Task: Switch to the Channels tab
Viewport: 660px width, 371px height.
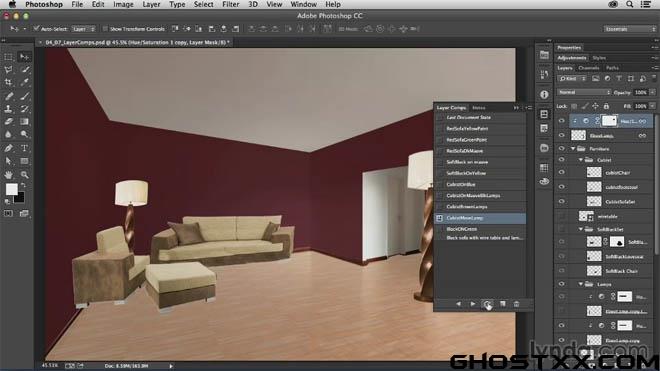Action: (588, 68)
